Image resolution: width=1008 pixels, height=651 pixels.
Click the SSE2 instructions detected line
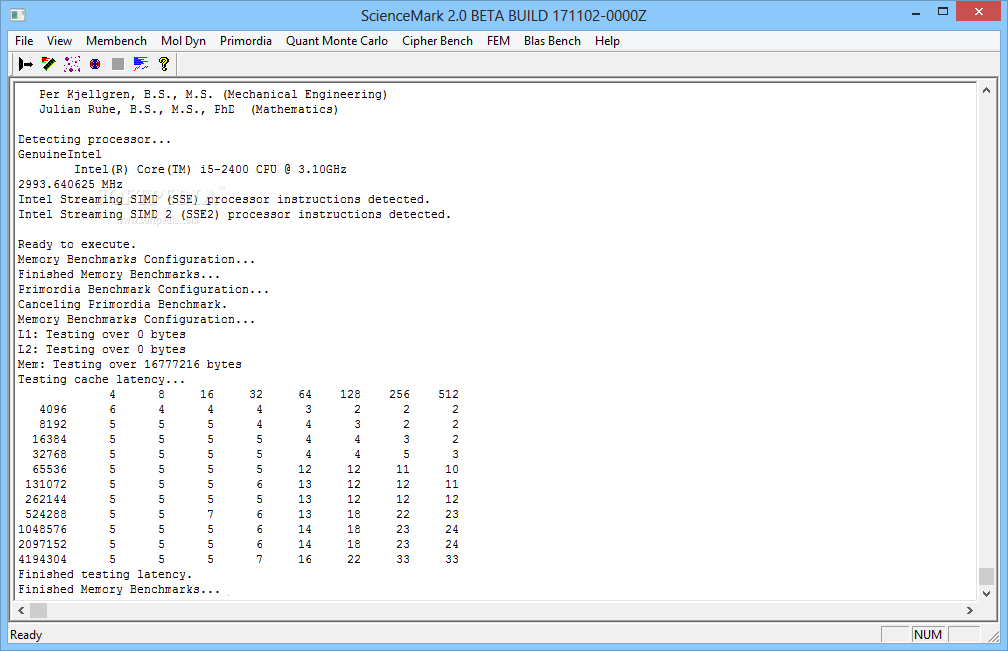(235, 214)
